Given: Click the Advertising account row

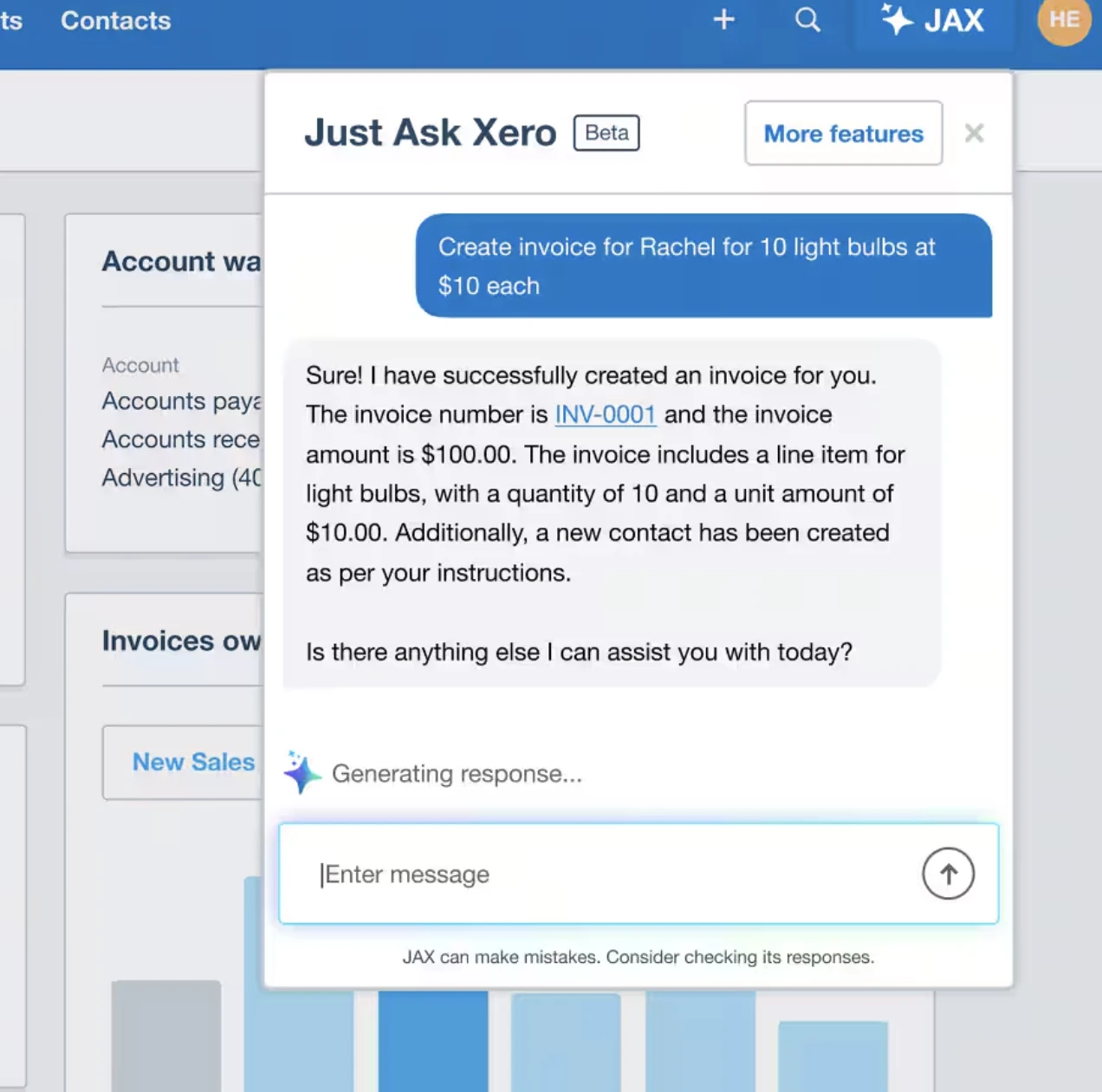Looking at the screenshot, I should coord(181,478).
